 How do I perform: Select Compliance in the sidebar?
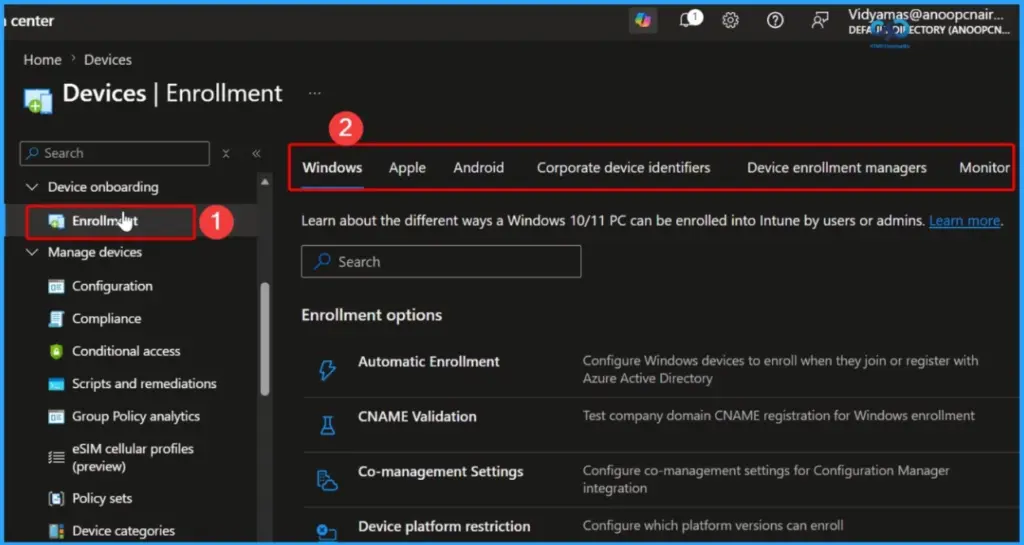(106, 319)
